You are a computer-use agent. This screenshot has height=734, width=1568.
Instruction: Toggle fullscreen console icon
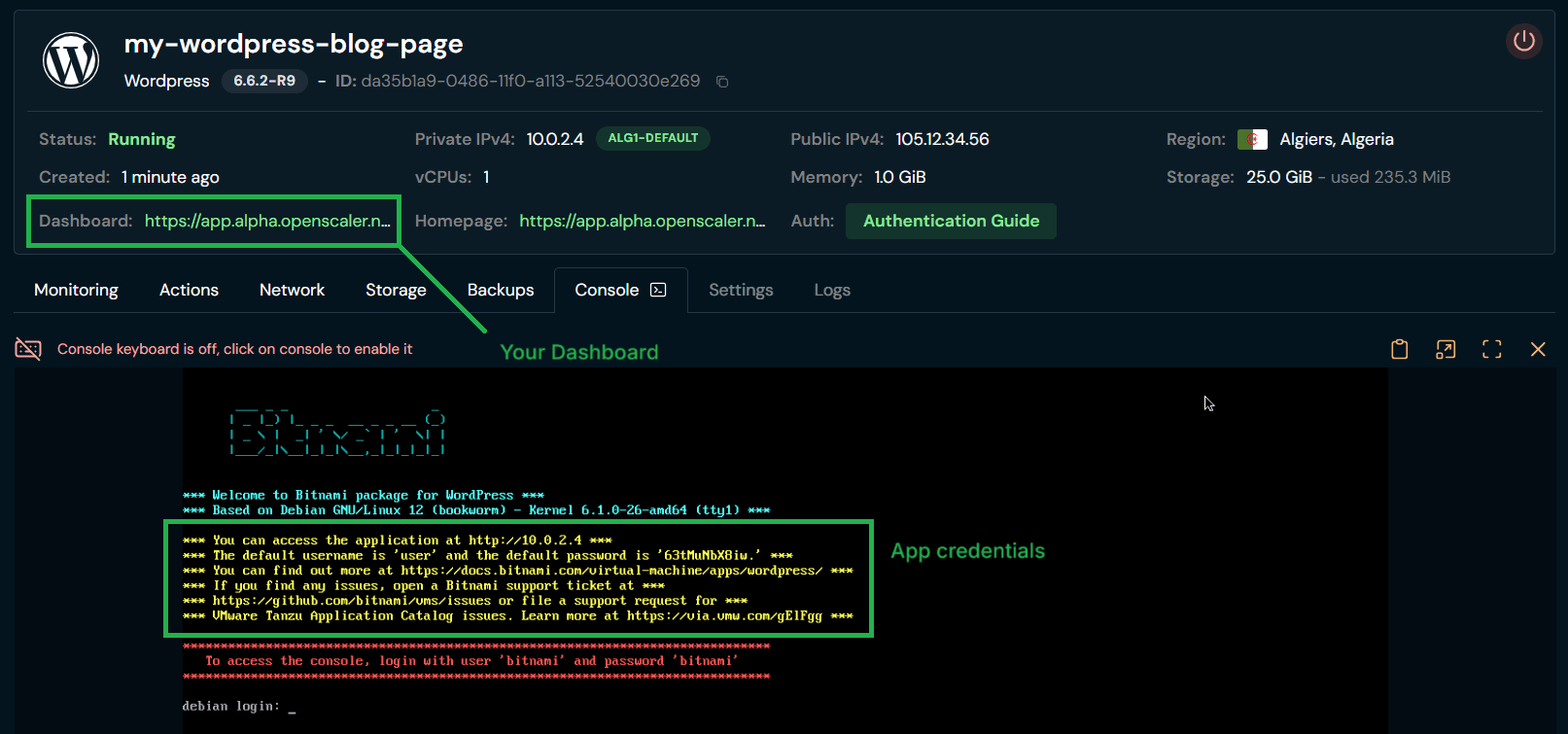[1491, 349]
